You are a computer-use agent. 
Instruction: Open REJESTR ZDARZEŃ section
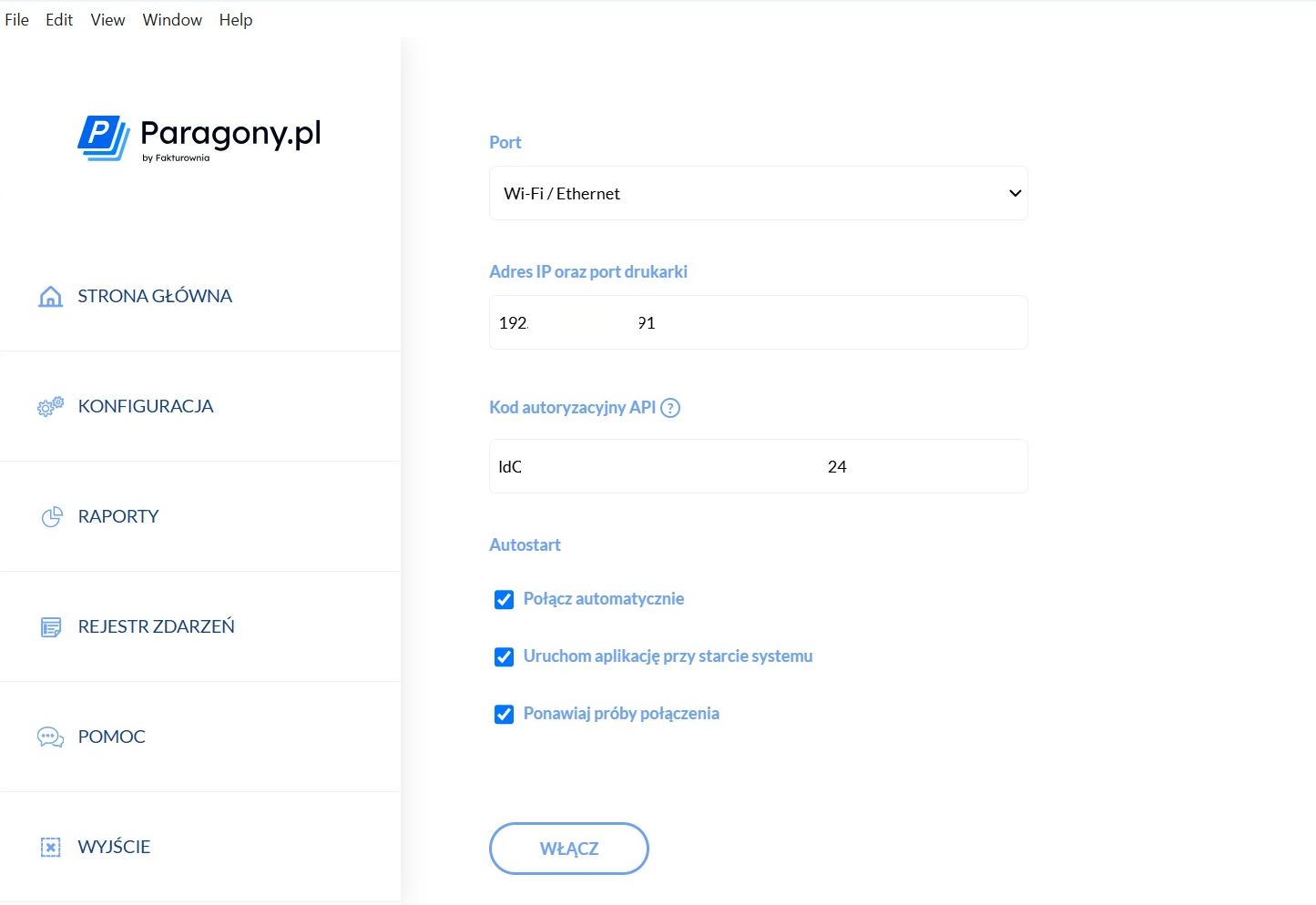pos(157,626)
